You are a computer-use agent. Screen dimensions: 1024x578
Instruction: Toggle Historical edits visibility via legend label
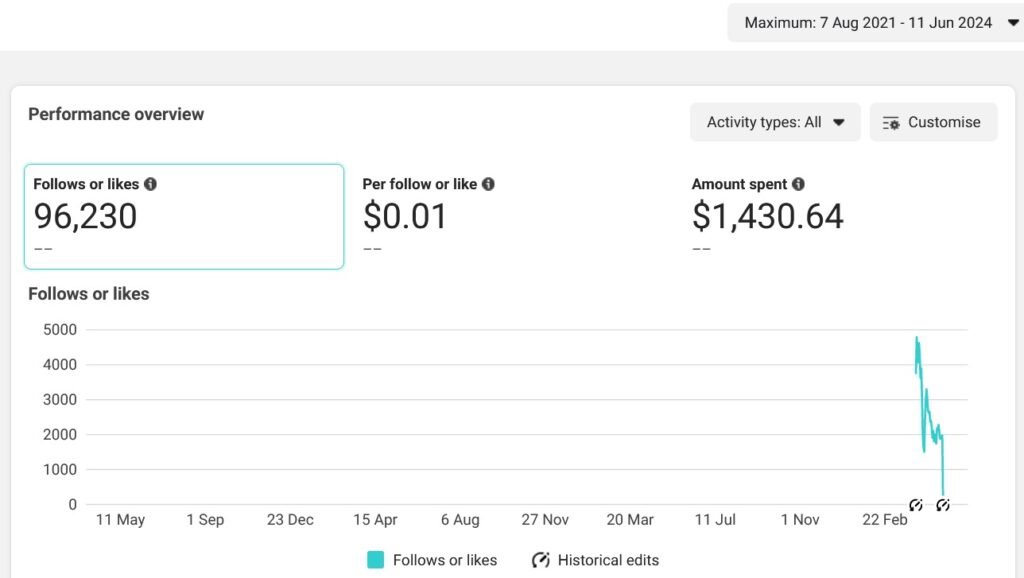[608, 560]
